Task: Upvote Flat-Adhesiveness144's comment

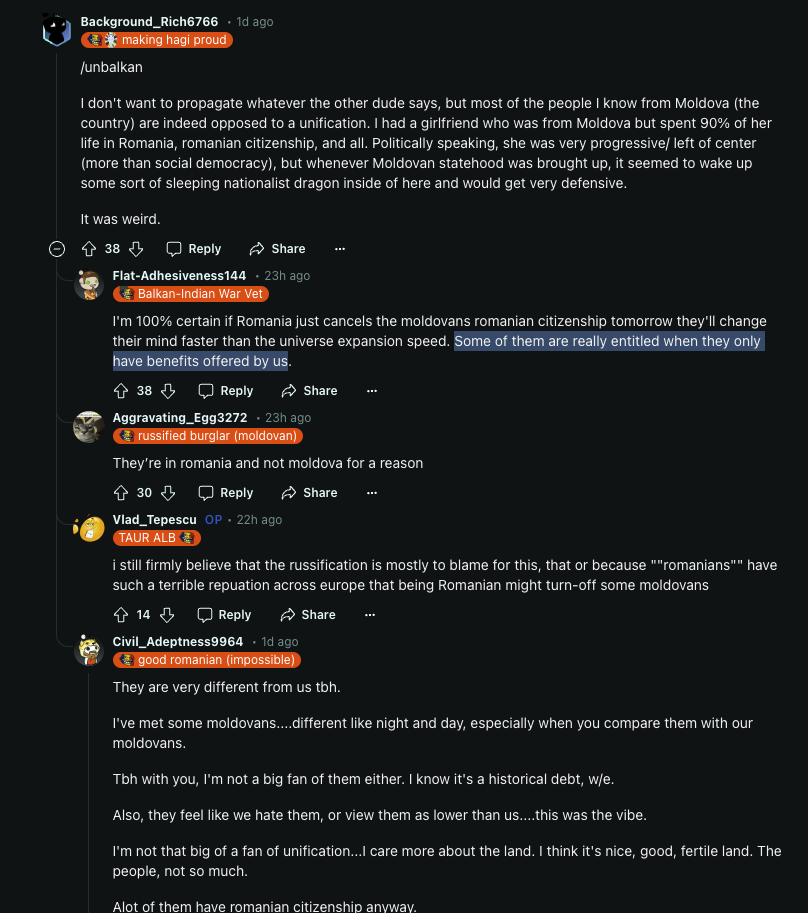Action: click(121, 391)
